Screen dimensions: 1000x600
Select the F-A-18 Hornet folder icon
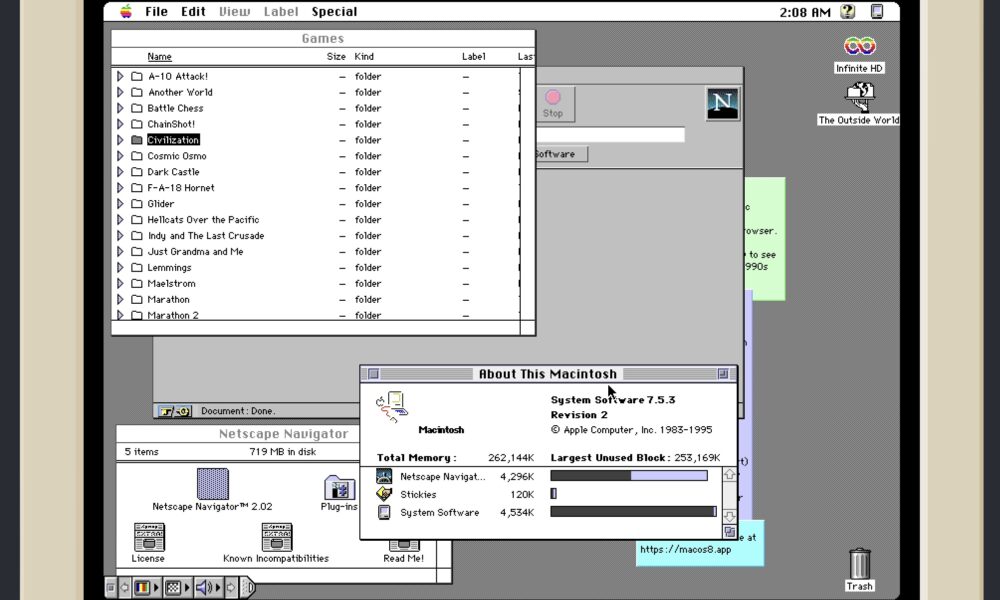click(136, 188)
